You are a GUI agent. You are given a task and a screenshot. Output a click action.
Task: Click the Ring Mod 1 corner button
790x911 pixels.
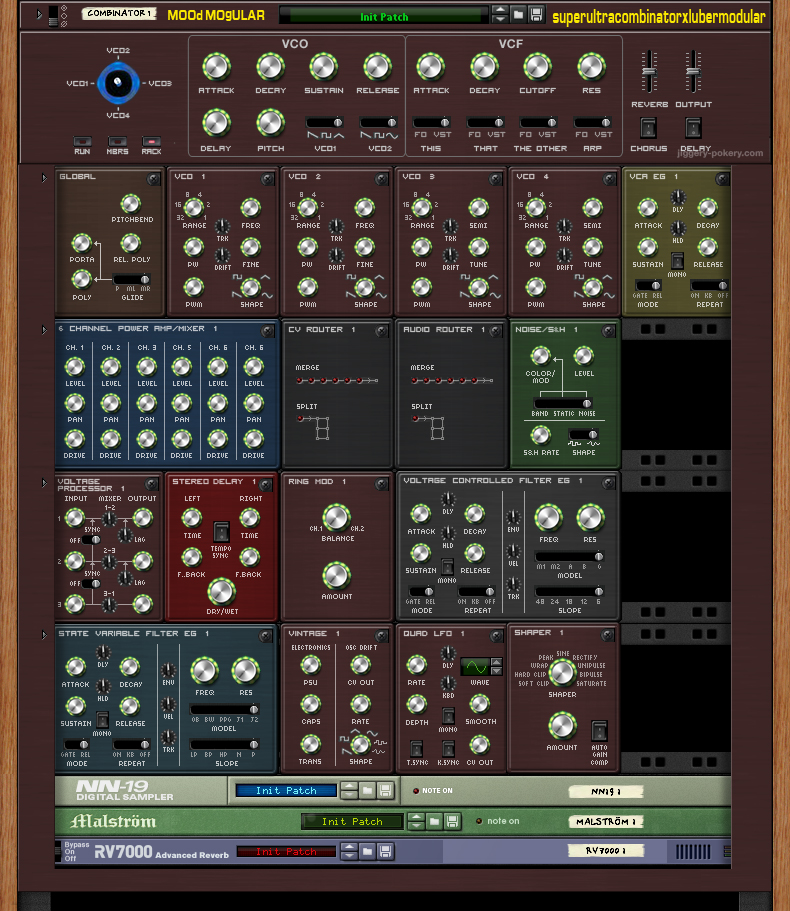382,484
